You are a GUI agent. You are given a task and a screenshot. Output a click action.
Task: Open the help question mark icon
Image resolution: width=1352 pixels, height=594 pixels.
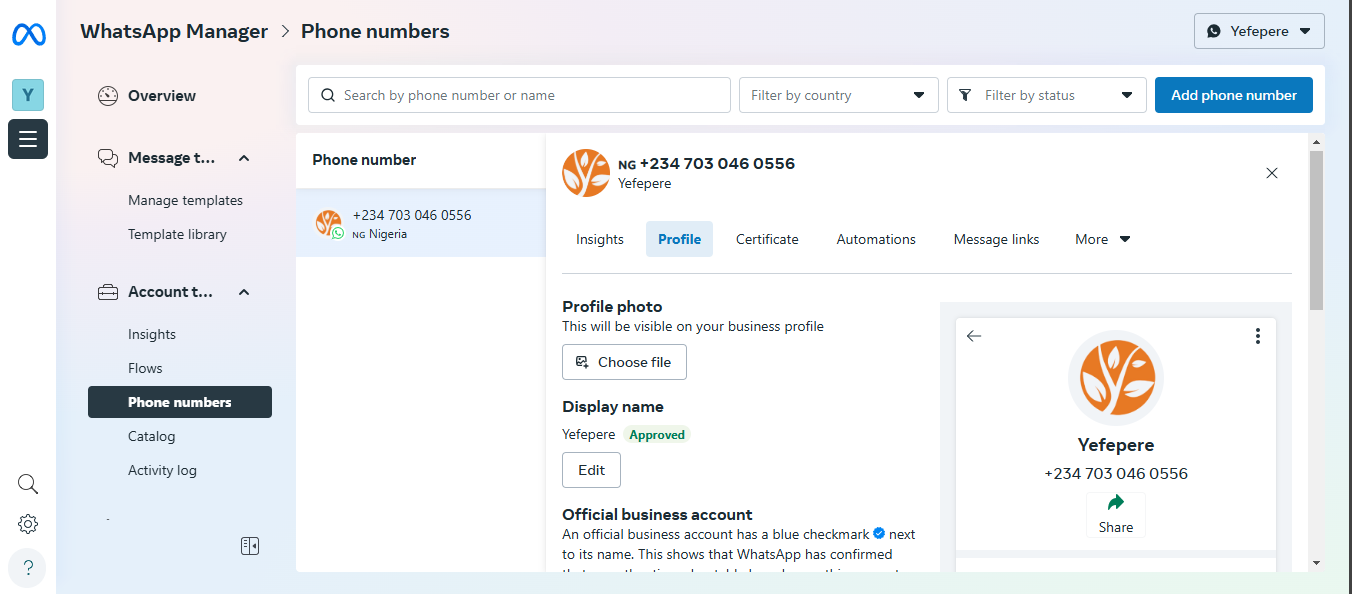[28, 568]
